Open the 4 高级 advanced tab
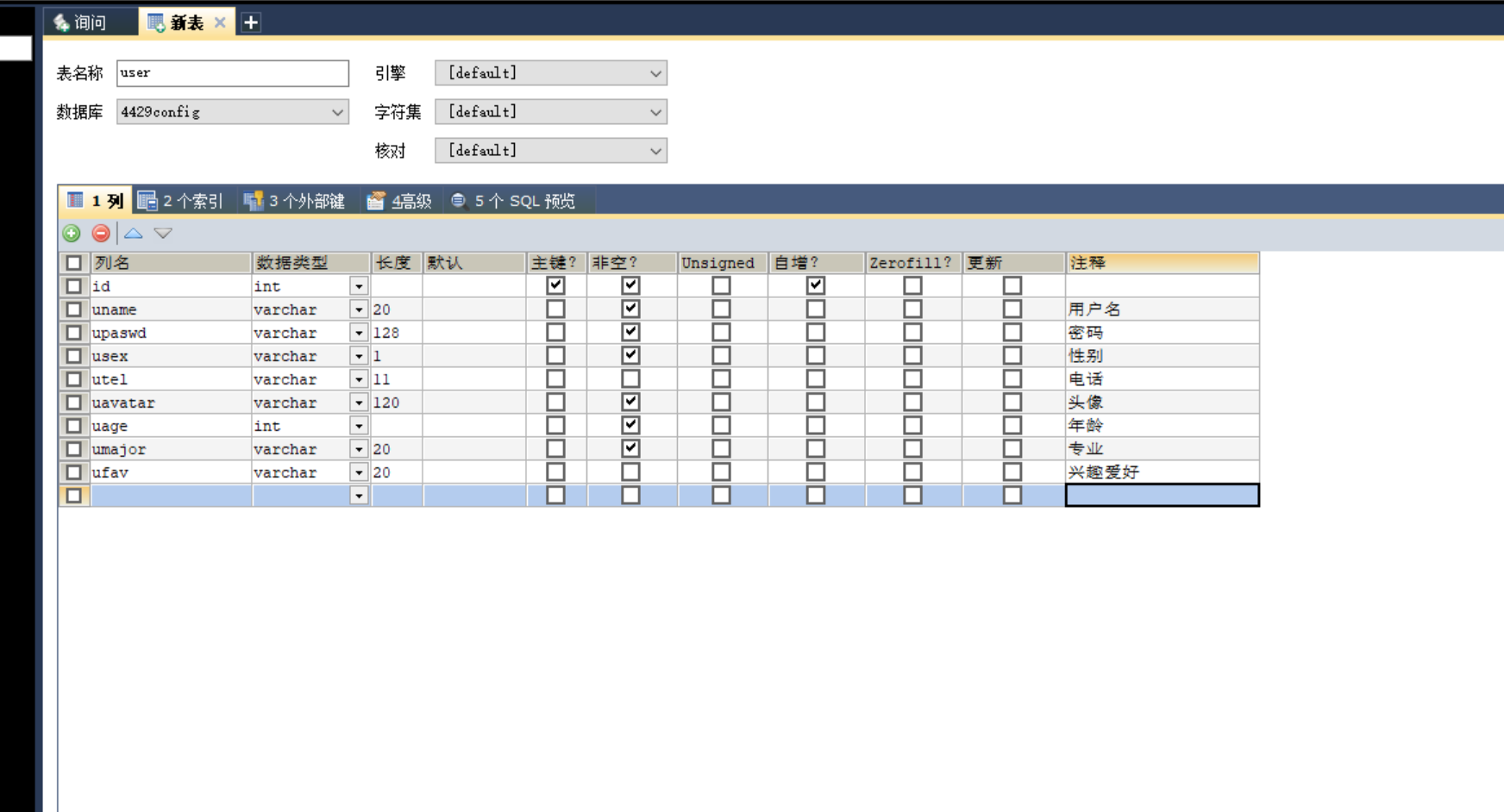Viewport: 1504px width, 812px height. tap(400, 201)
